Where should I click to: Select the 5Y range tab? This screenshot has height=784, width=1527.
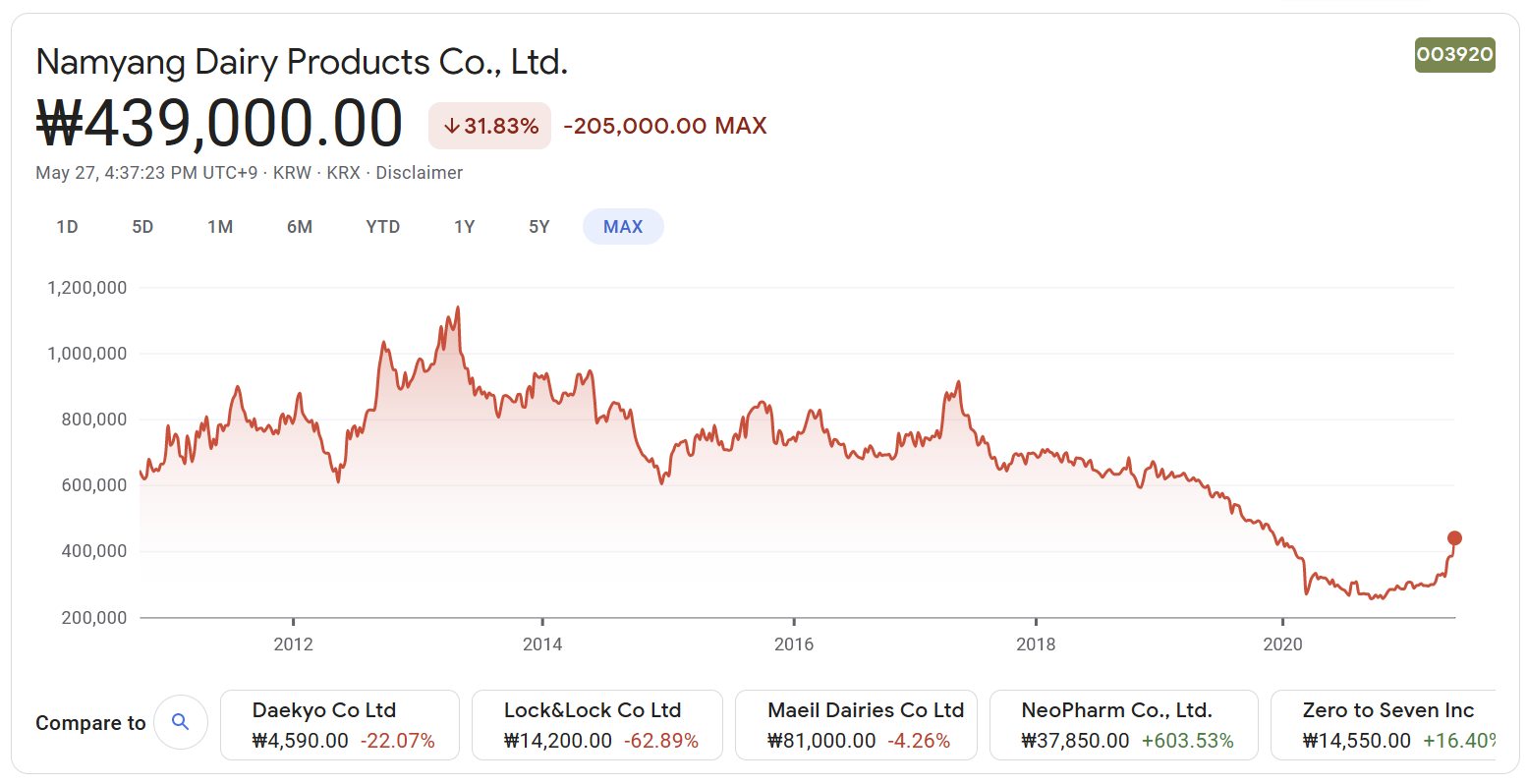pyautogui.click(x=538, y=227)
